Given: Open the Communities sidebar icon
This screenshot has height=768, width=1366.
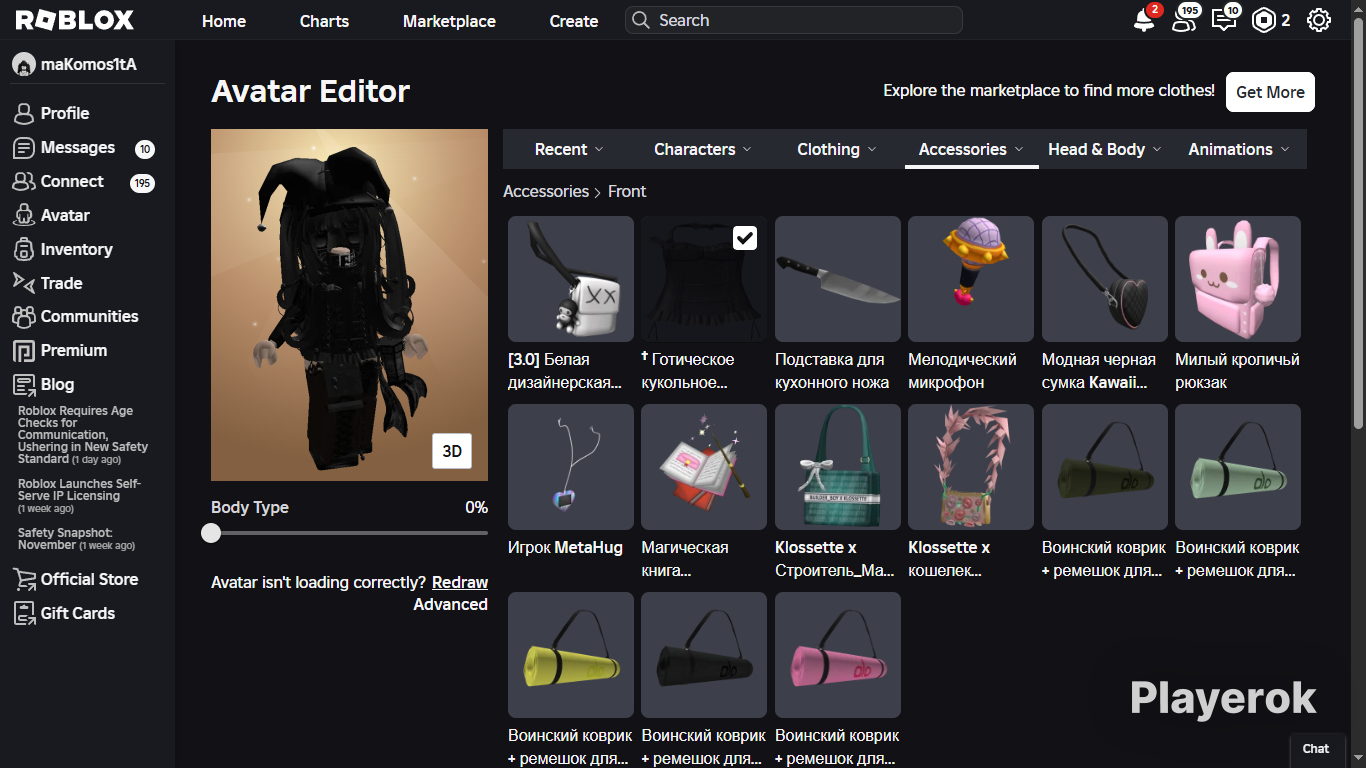Looking at the screenshot, I should [24, 317].
